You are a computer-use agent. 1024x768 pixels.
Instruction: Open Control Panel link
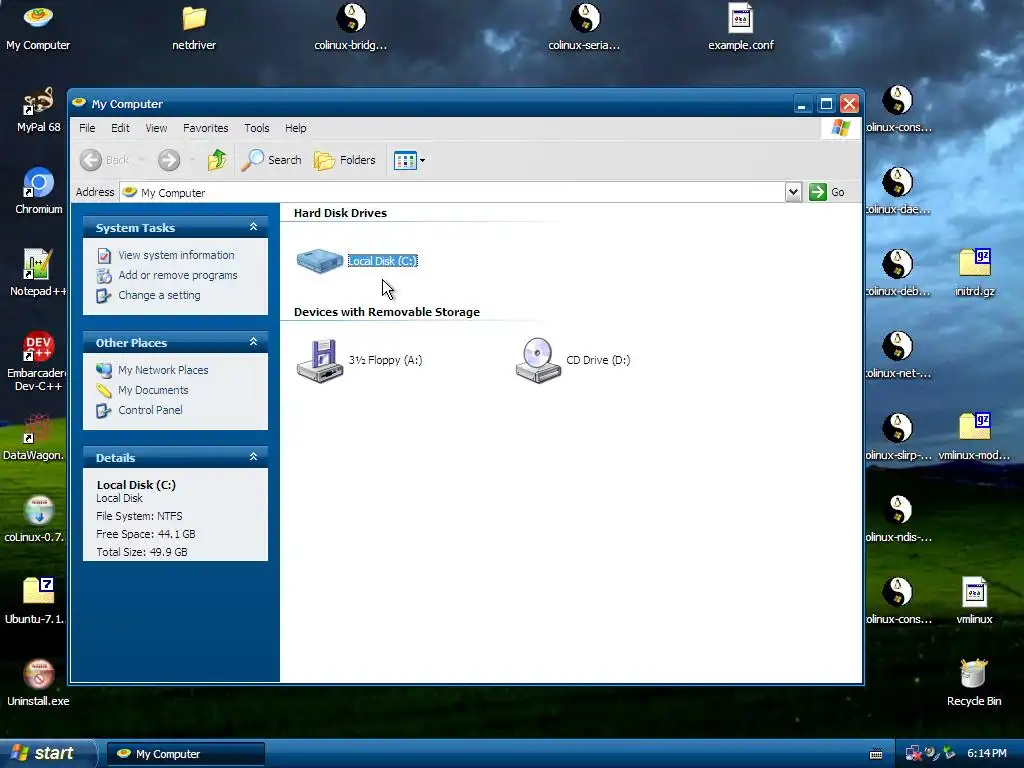point(150,410)
